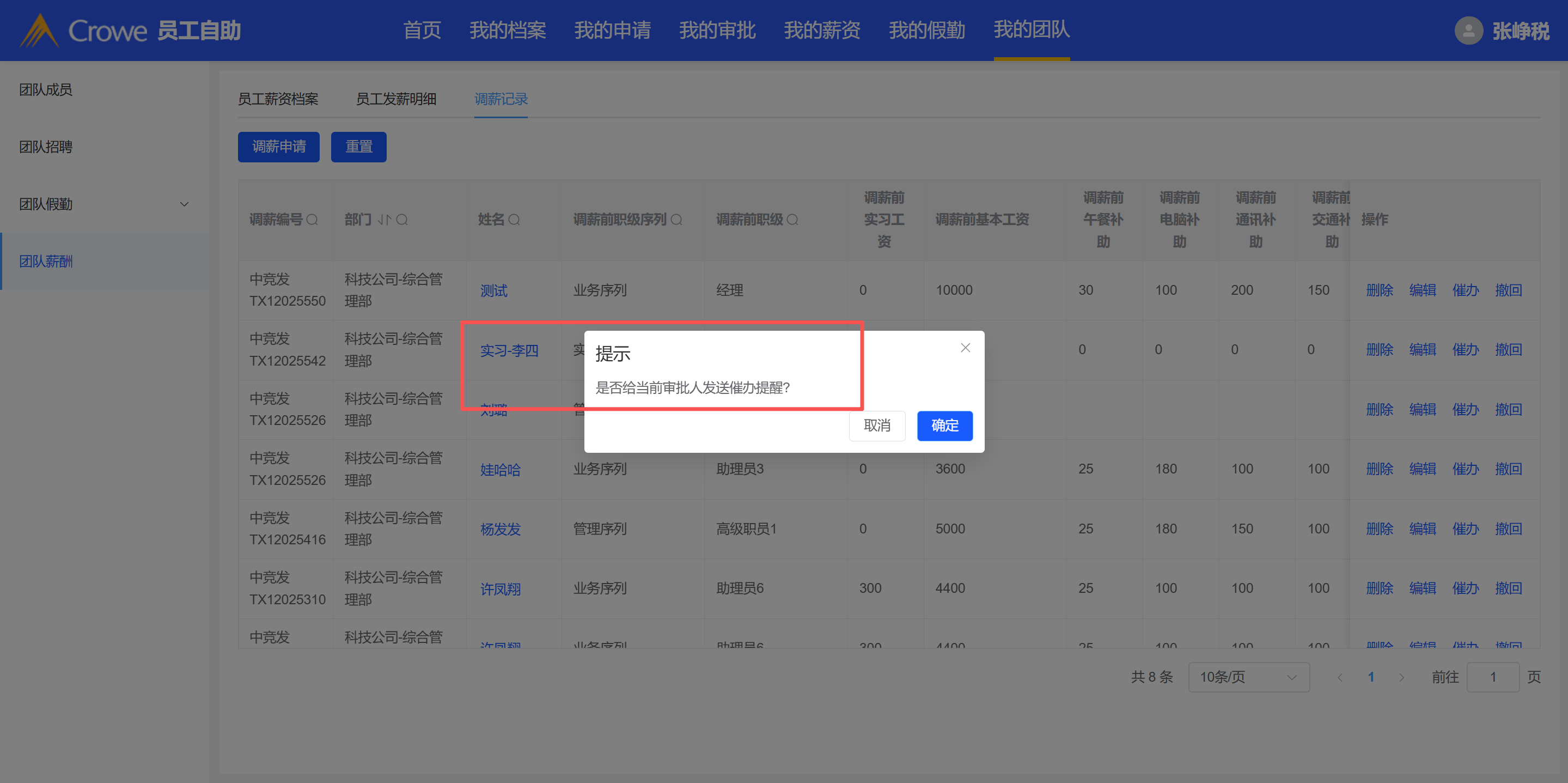Click search icon beside 姓名 header
Image resolution: width=1568 pixels, height=783 pixels.
coord(514,220)
